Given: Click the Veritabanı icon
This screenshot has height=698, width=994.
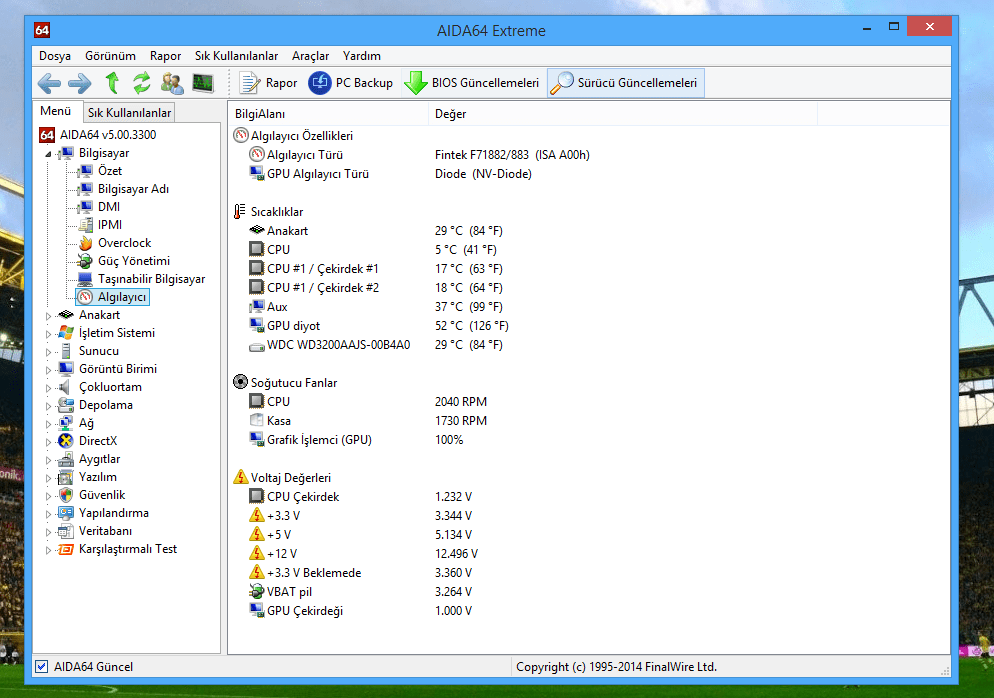Looking at the screenshot, I should click(x=66, y=531).
